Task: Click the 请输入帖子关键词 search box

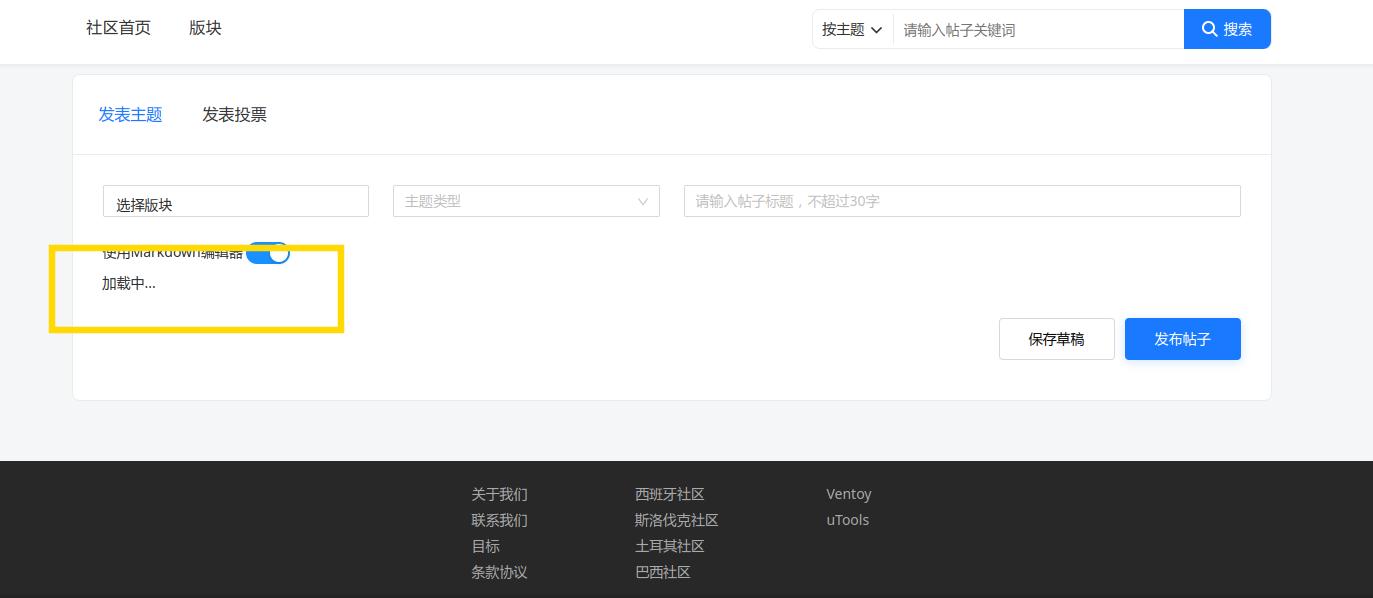Action: pyautogui.click(x=1037, y=29)
